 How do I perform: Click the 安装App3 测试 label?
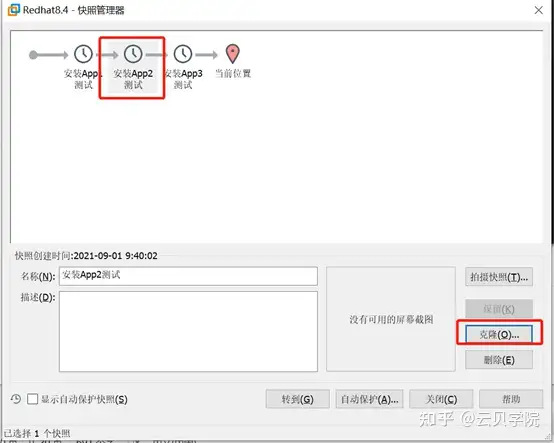point(183,79)
